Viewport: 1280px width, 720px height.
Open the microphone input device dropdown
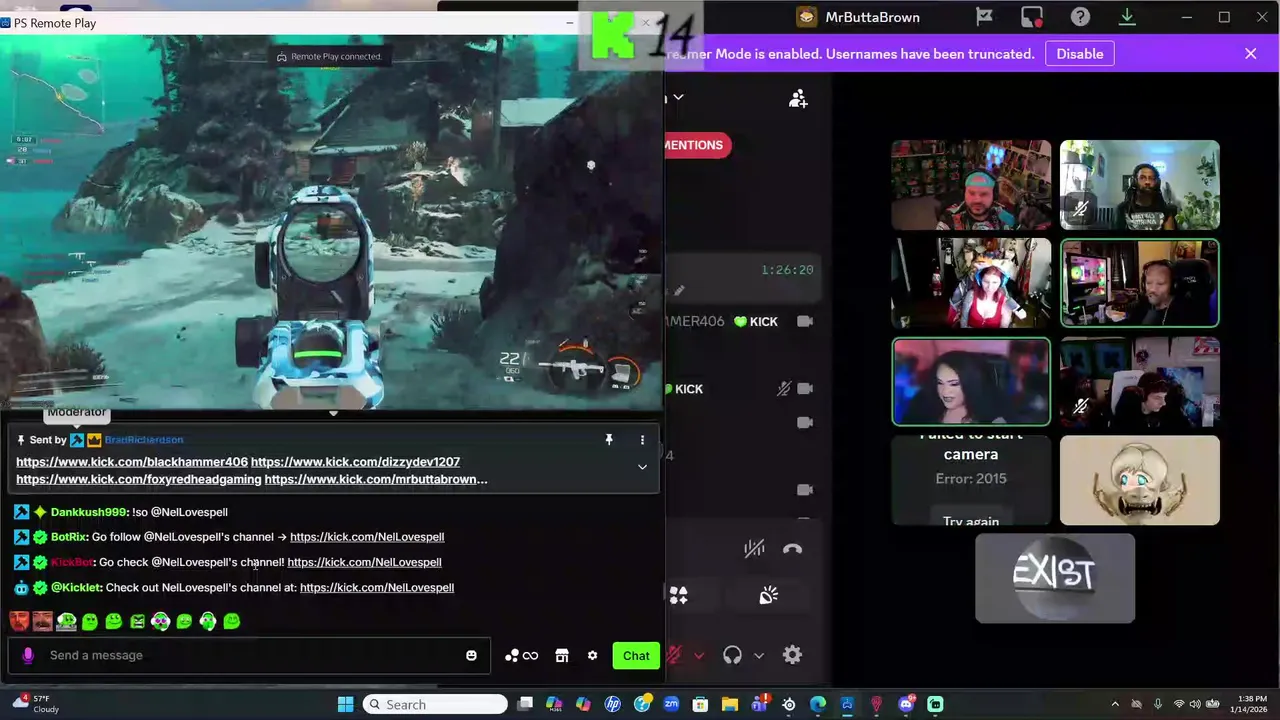pyautogui.click(x=698, y=656)
